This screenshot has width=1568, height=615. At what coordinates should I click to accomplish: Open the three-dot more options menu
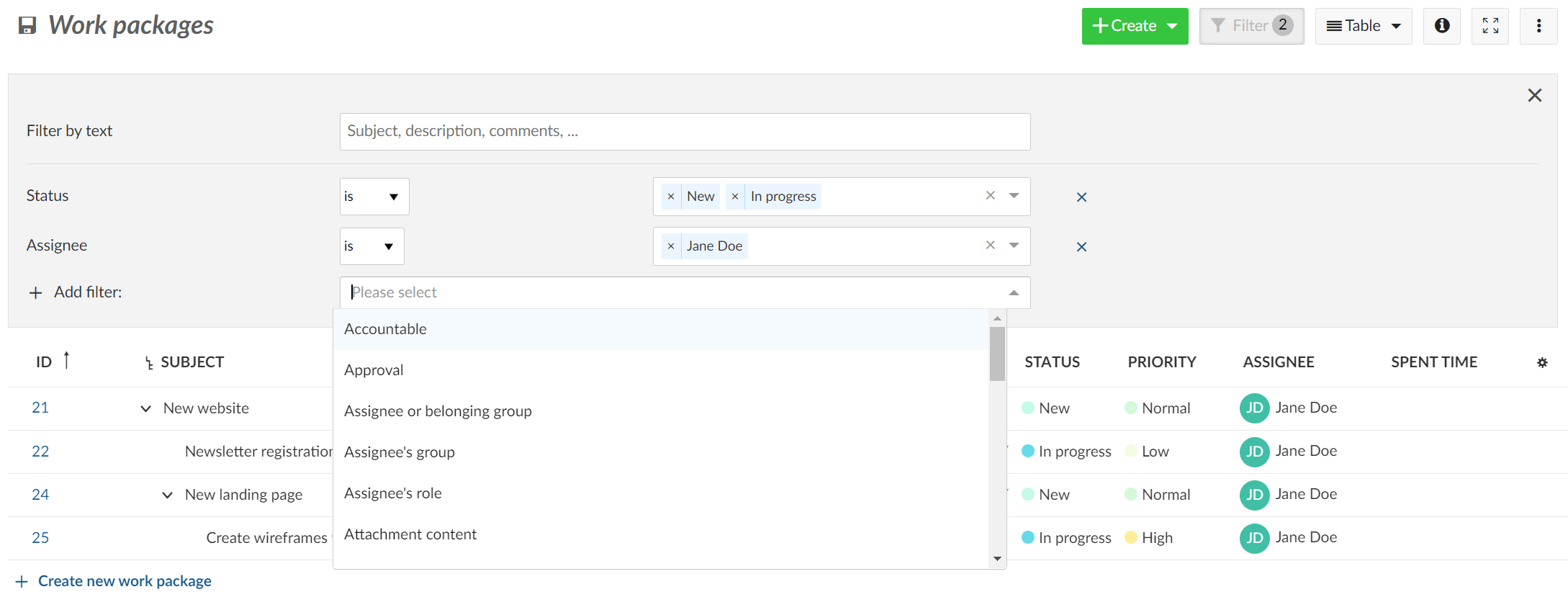(1538, 26)
